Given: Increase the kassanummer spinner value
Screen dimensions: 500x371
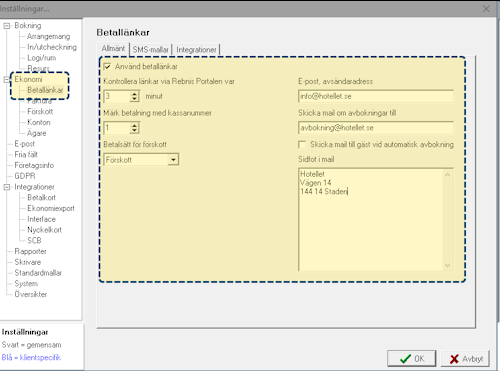Looking at the screenshot, I should pyautogui.click(x=134, y=125).
